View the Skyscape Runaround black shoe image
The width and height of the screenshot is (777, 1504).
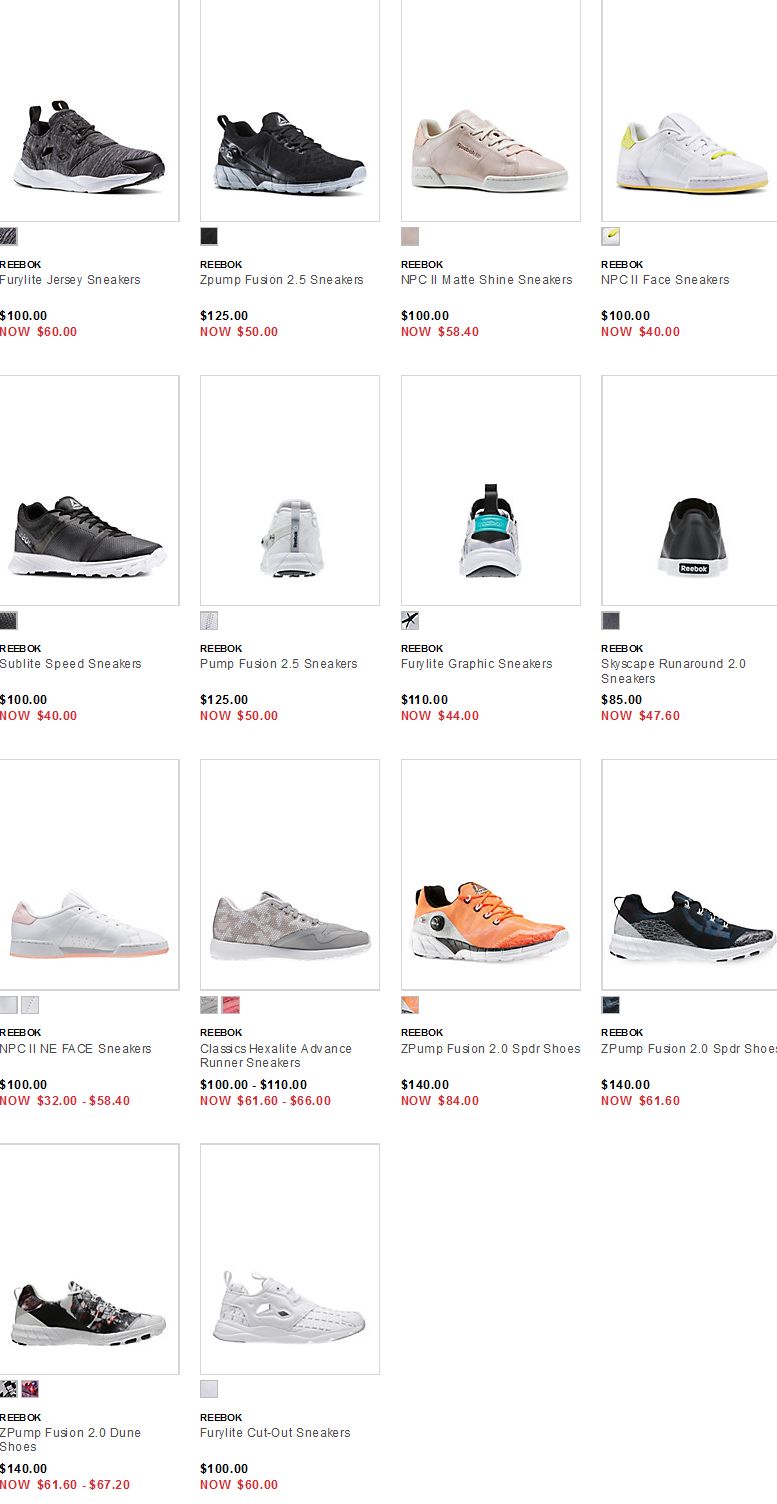(x=689, y=490)
